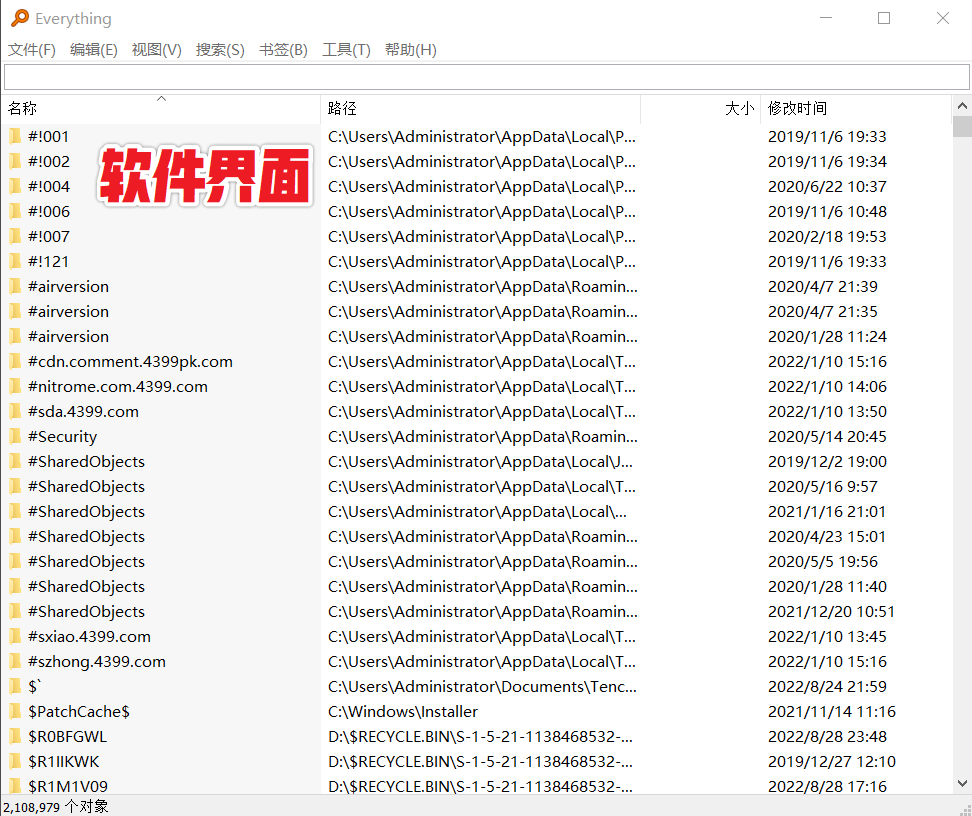
Task: Click the folder icon beside first #airversion entry
Action: 17,286
